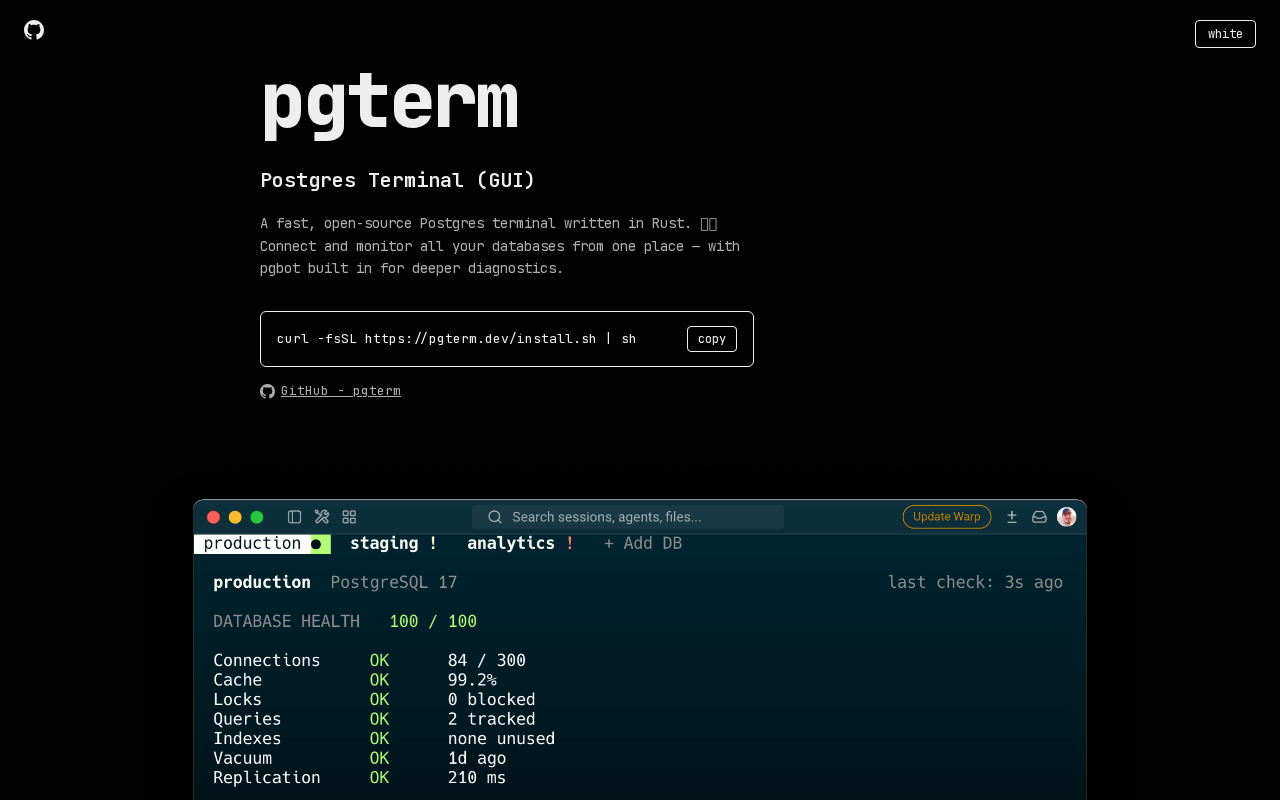Switch theme with the white button
Image resolution: width=1280 pixels, height=800 pixels.
pyautogui.click(x=1225, y=34)
